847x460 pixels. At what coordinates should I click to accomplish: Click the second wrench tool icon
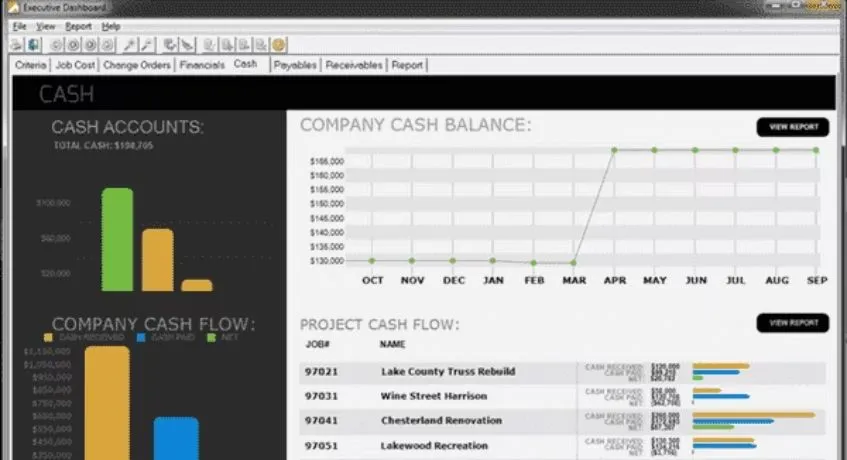tap(147, 45)
